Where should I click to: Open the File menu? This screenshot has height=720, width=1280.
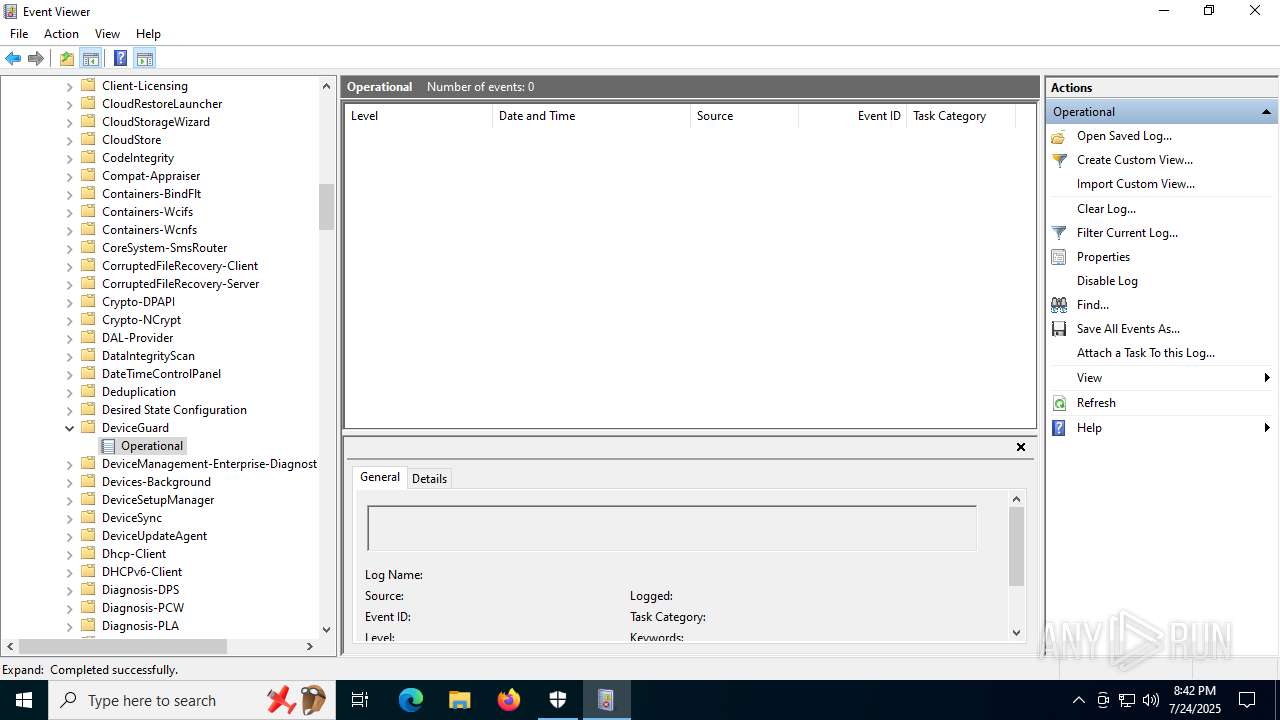[19, 34]
